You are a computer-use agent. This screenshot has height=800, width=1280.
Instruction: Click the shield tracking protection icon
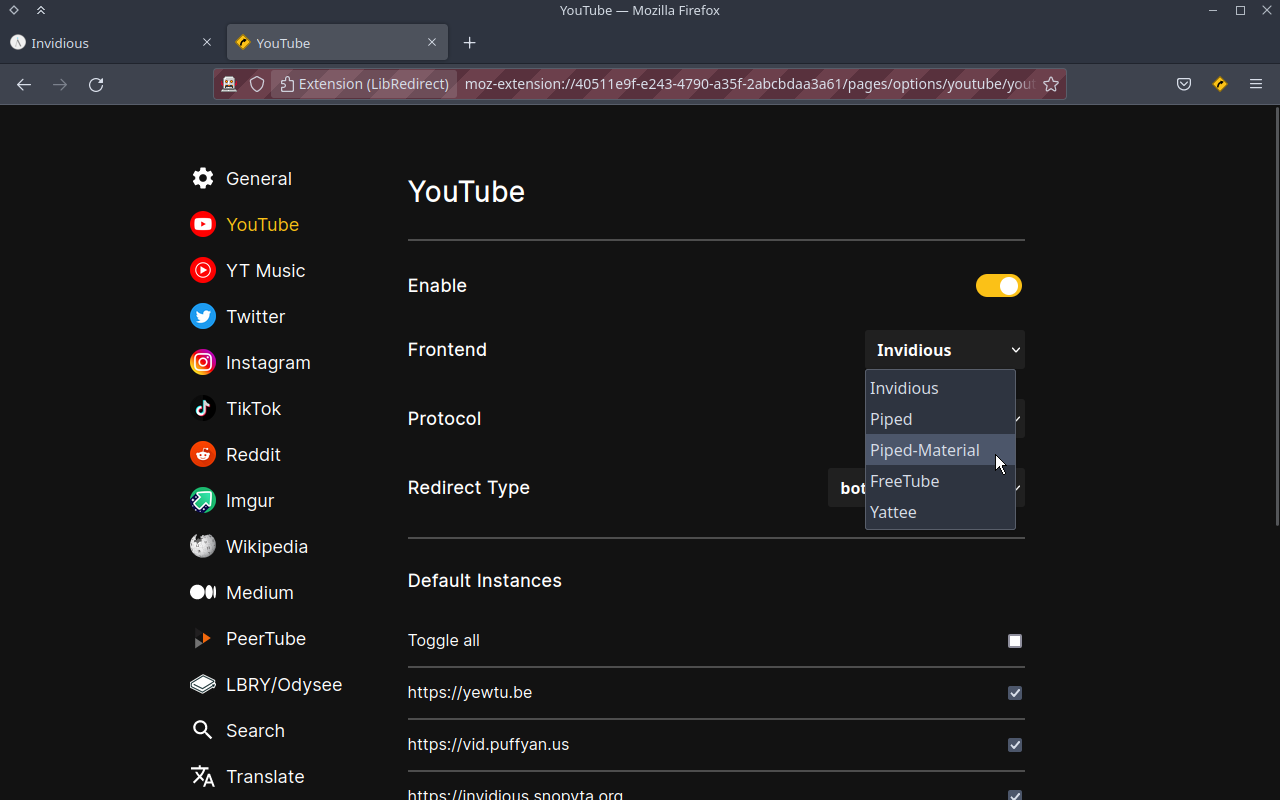[x=257, y=84]
